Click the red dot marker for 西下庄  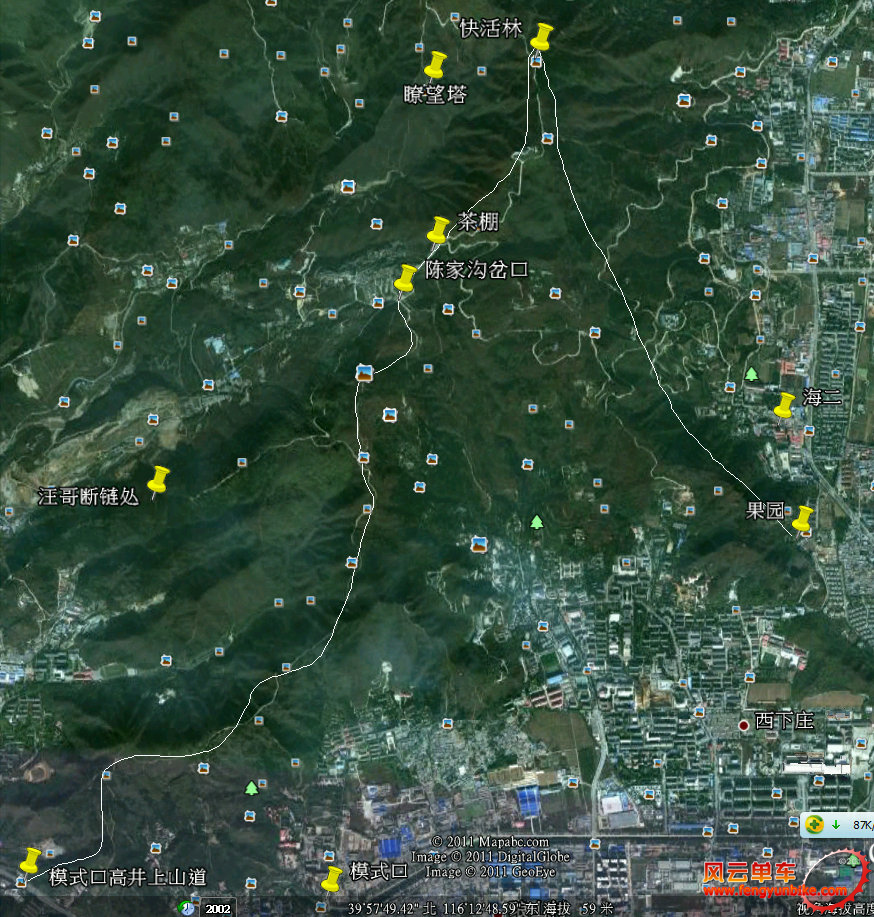pyautogui.click(x=744, y=723)
